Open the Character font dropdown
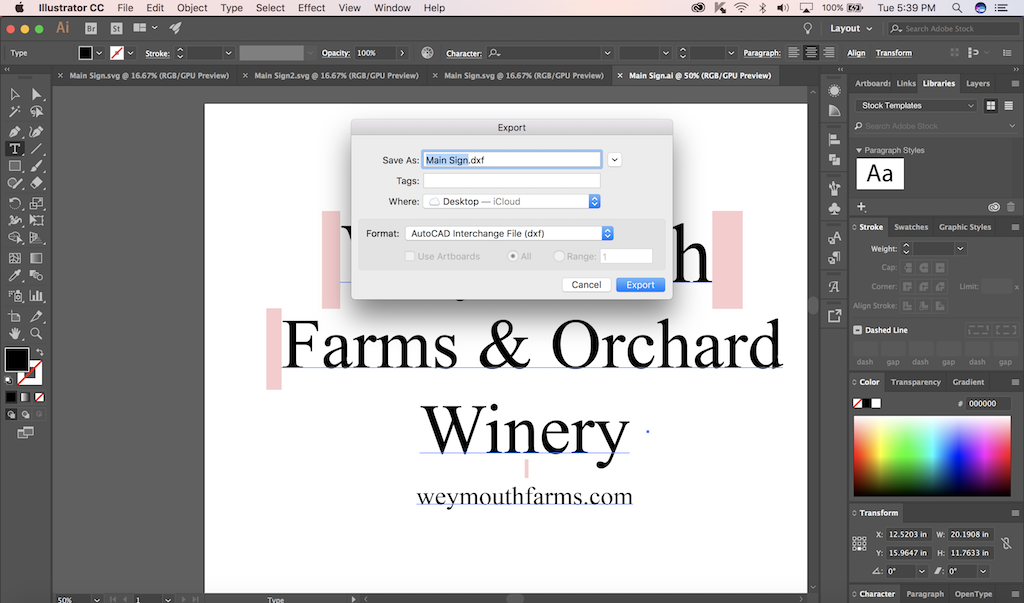Image resolution: width=1024 pixels, height=603 pixels. click(607, 53)
